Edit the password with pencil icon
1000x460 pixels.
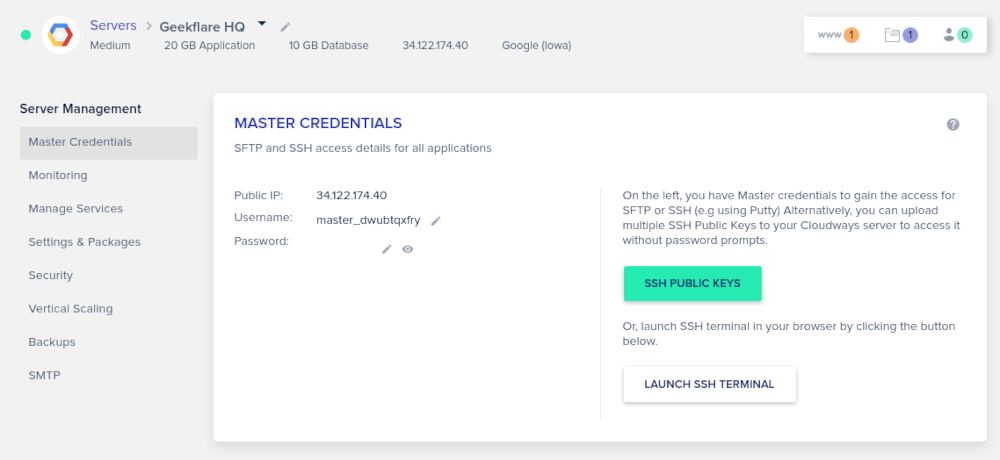pyautogui.click(x=387, y=249)
